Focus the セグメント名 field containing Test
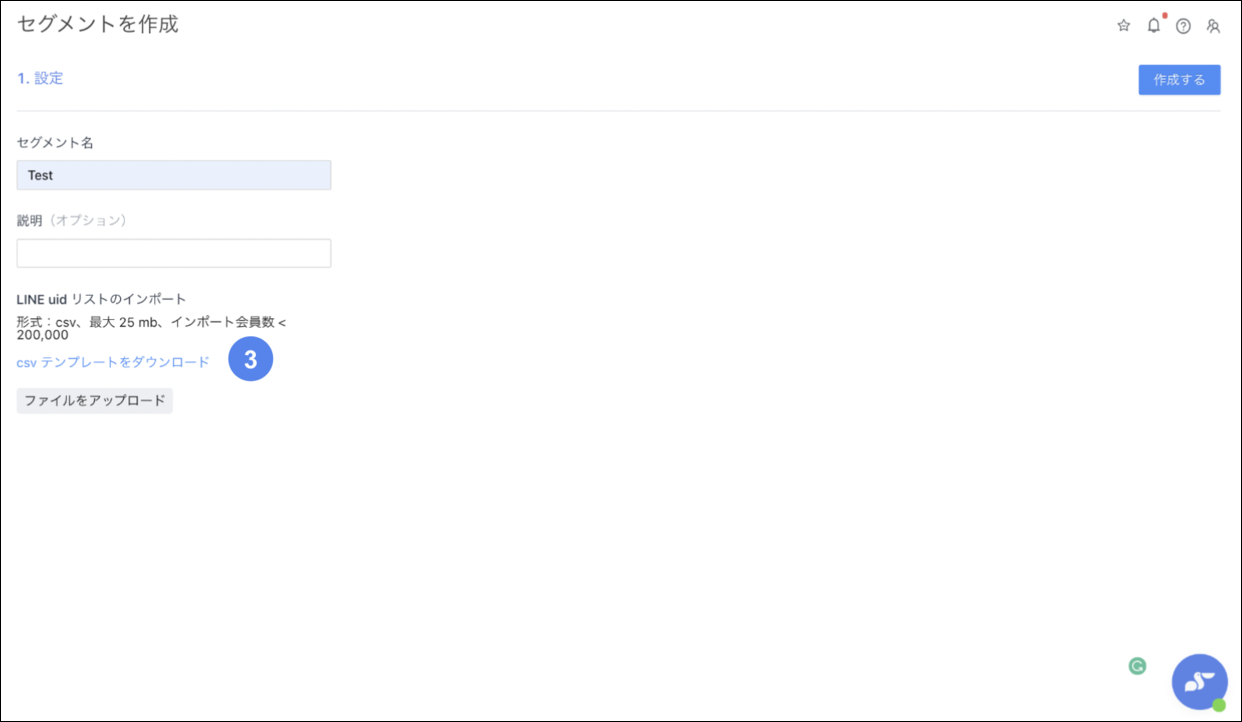This screenshot has height=722, width=1242. 174,175
